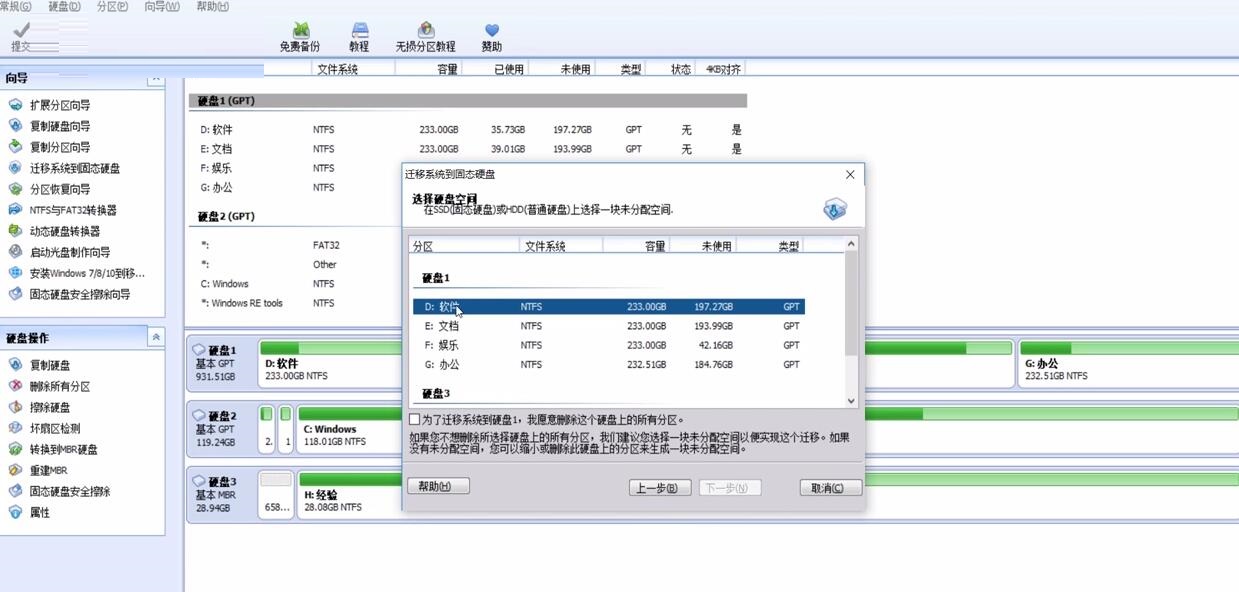Click the 容量 column header in dialog
Image resolution: width=1239 pixels, height=592 pixels.
coord(636,246)
